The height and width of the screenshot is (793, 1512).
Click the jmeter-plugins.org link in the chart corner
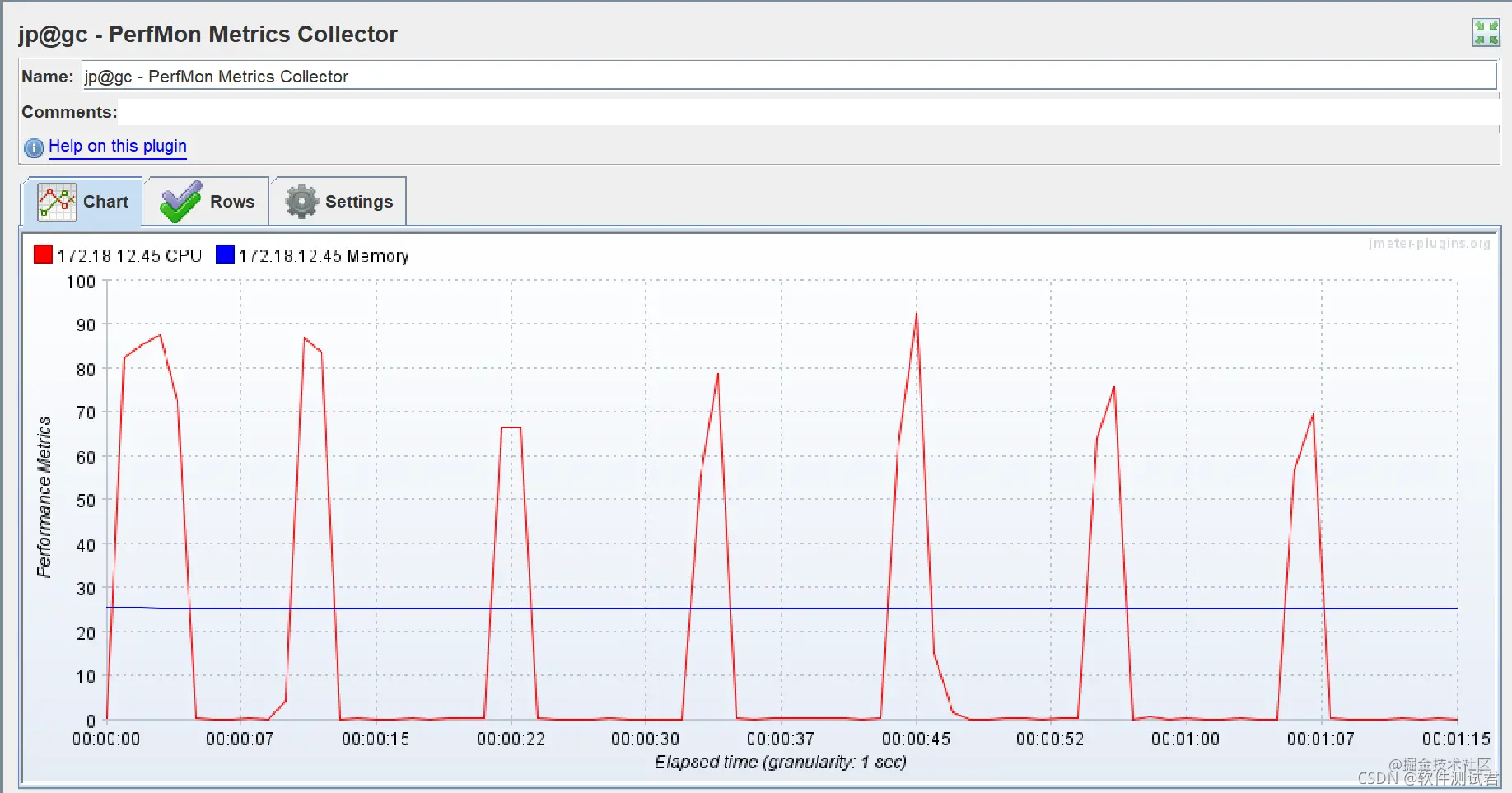[x=1430, y=244]
